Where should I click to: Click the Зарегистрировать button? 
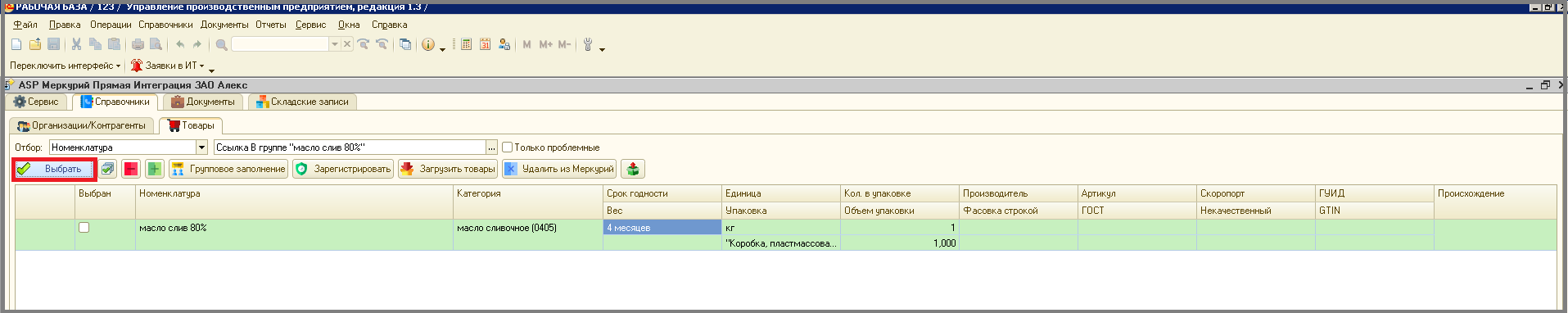[343, 169]
